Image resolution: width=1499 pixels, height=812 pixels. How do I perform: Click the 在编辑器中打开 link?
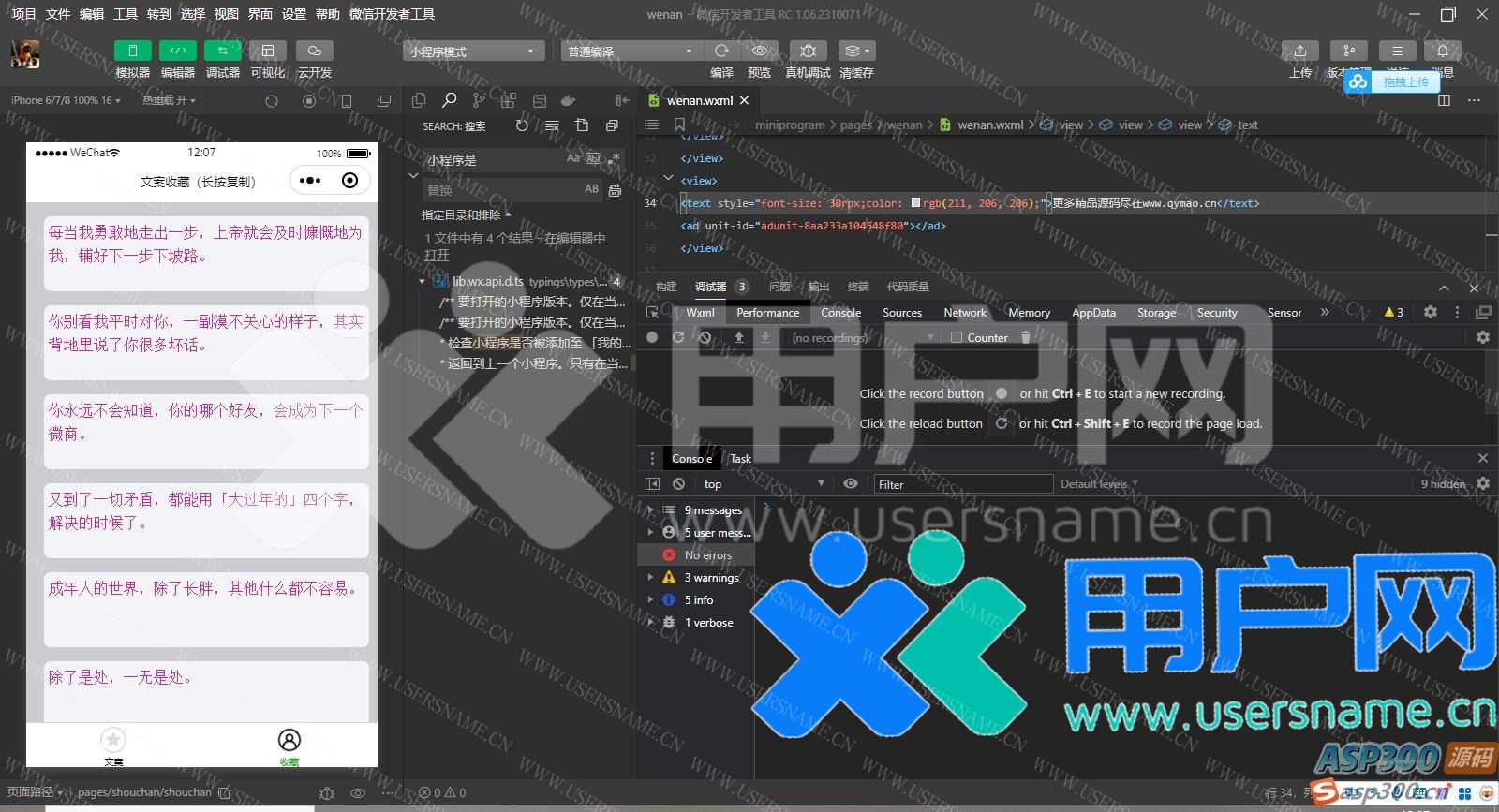click(574, 239)
